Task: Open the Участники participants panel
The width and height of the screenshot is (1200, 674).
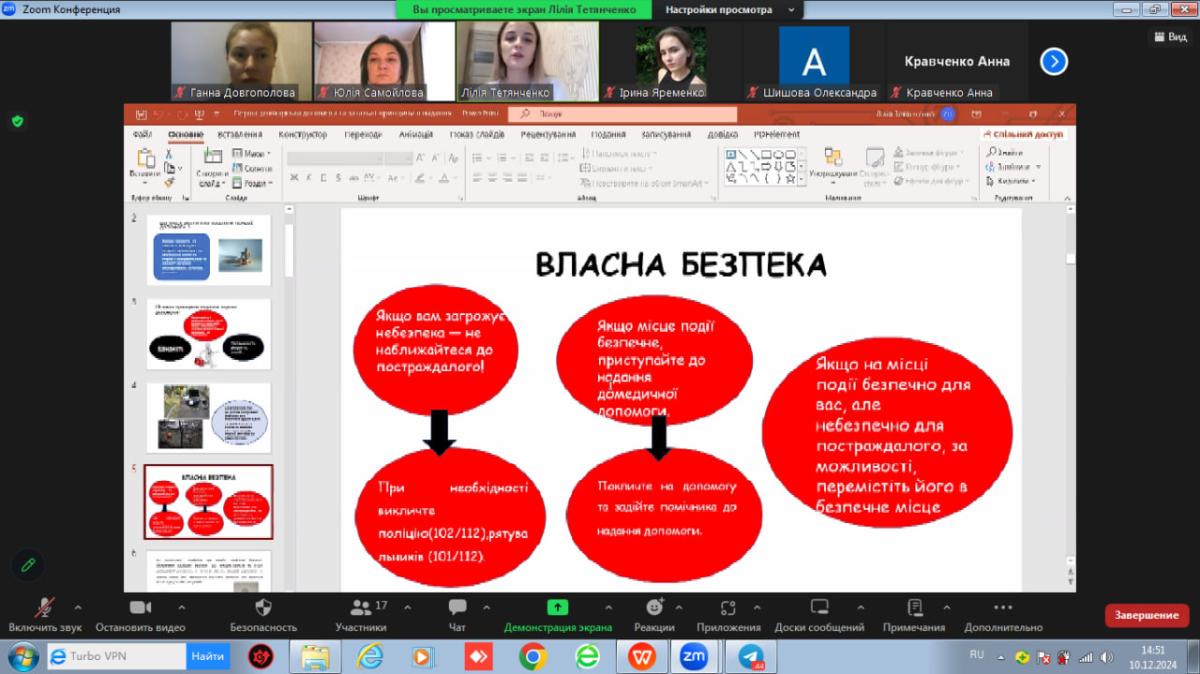Action: (360, 608)
